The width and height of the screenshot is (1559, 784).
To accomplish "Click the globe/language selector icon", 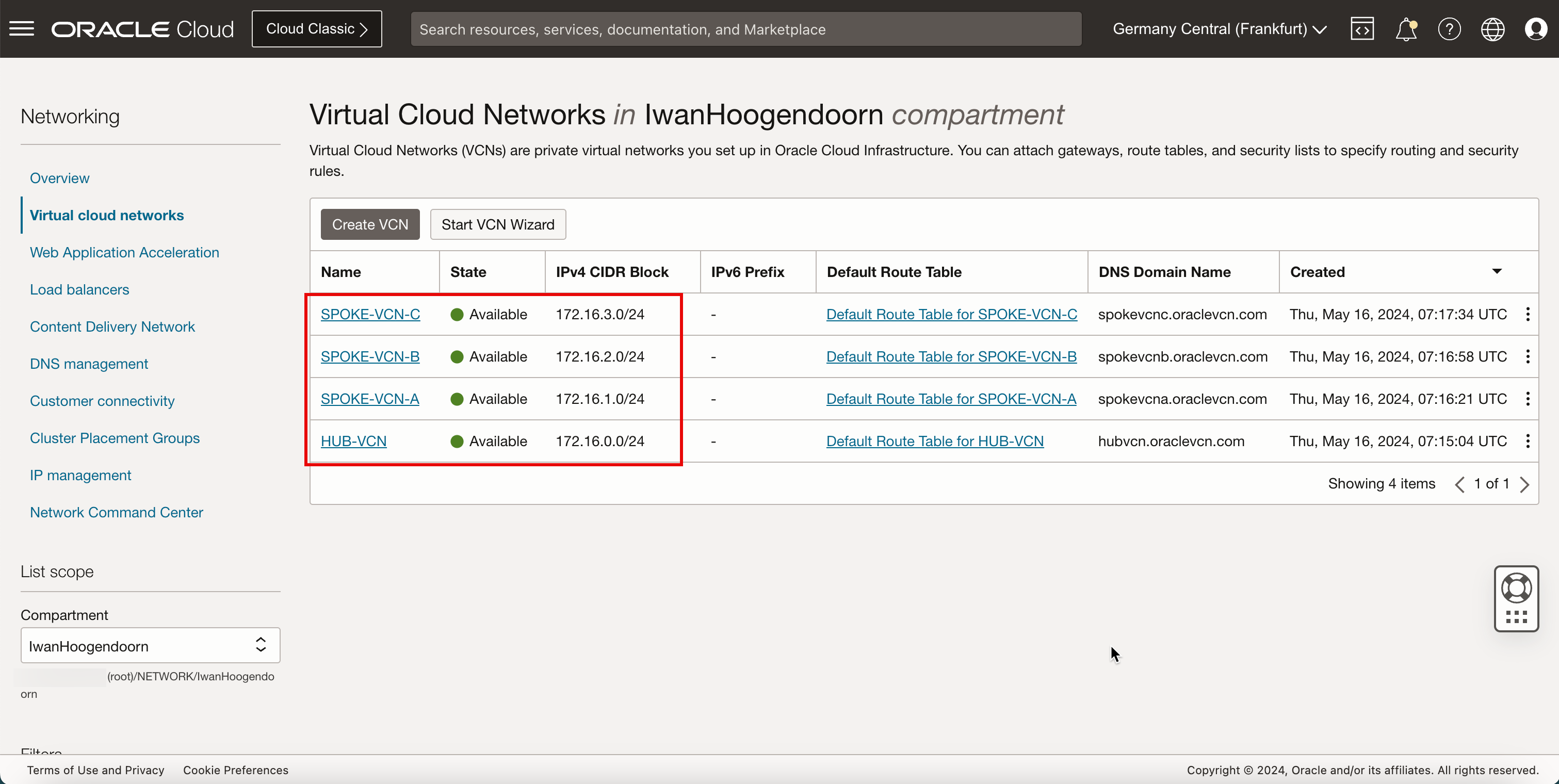I will click(1493, 28).
